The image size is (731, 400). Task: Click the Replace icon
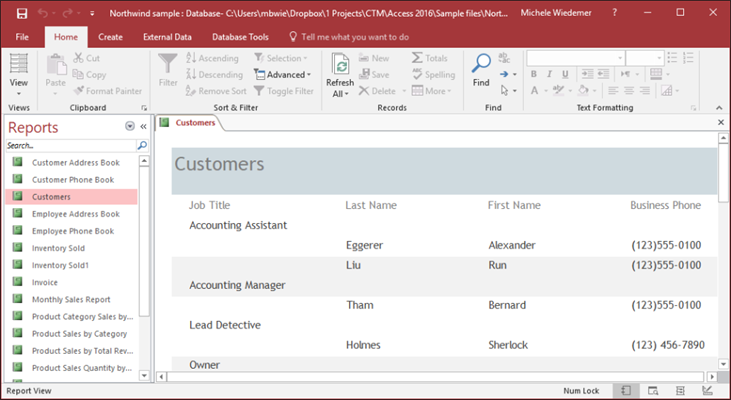504,58
